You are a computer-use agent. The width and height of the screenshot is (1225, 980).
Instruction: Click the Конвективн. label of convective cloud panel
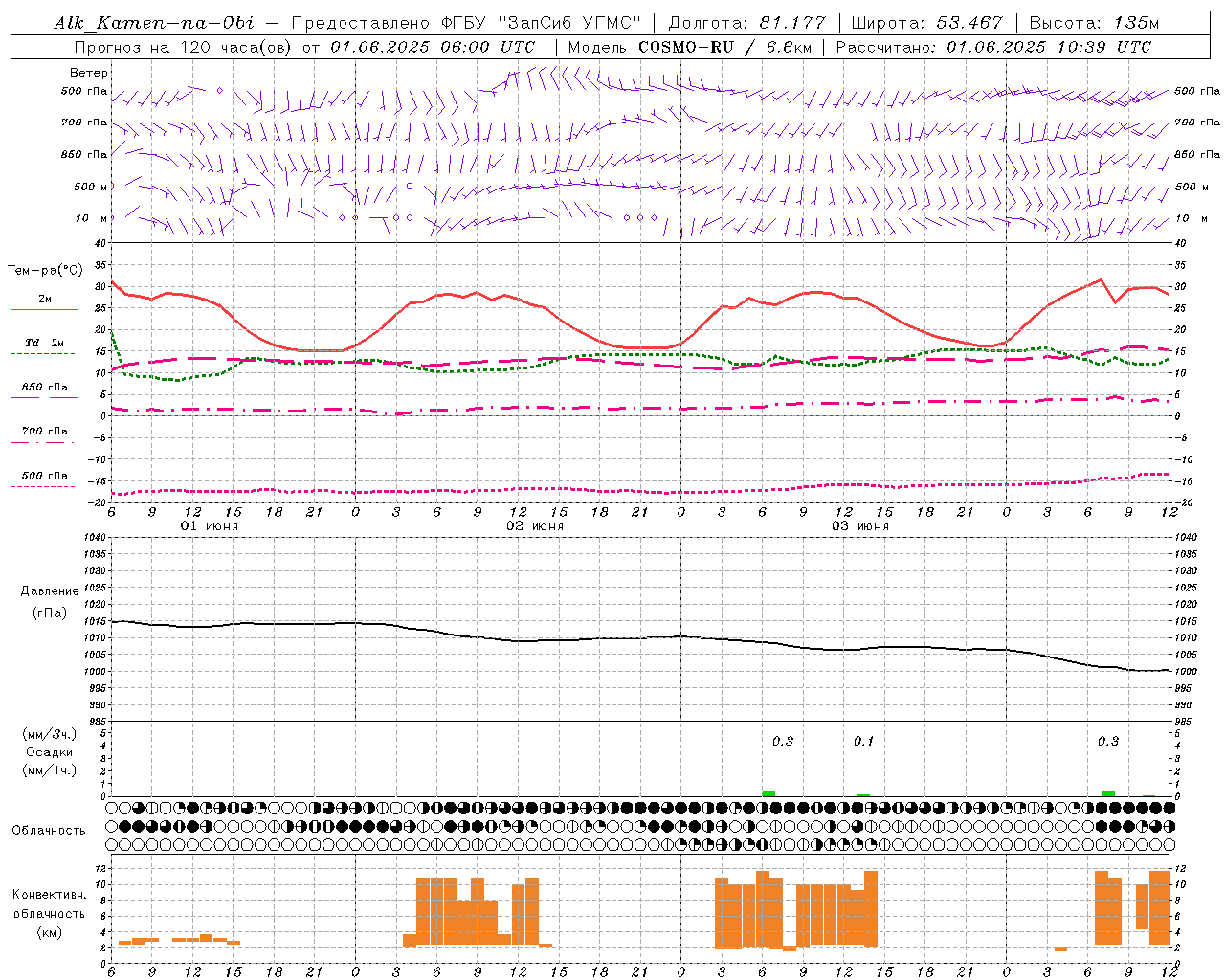click(50, 895)
